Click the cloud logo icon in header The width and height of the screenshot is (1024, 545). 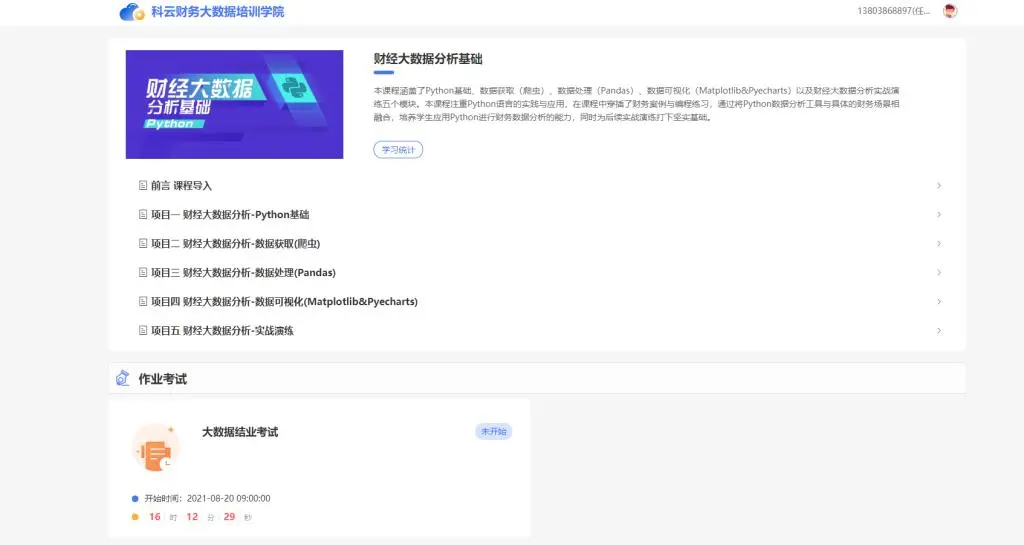coord(130,12)
